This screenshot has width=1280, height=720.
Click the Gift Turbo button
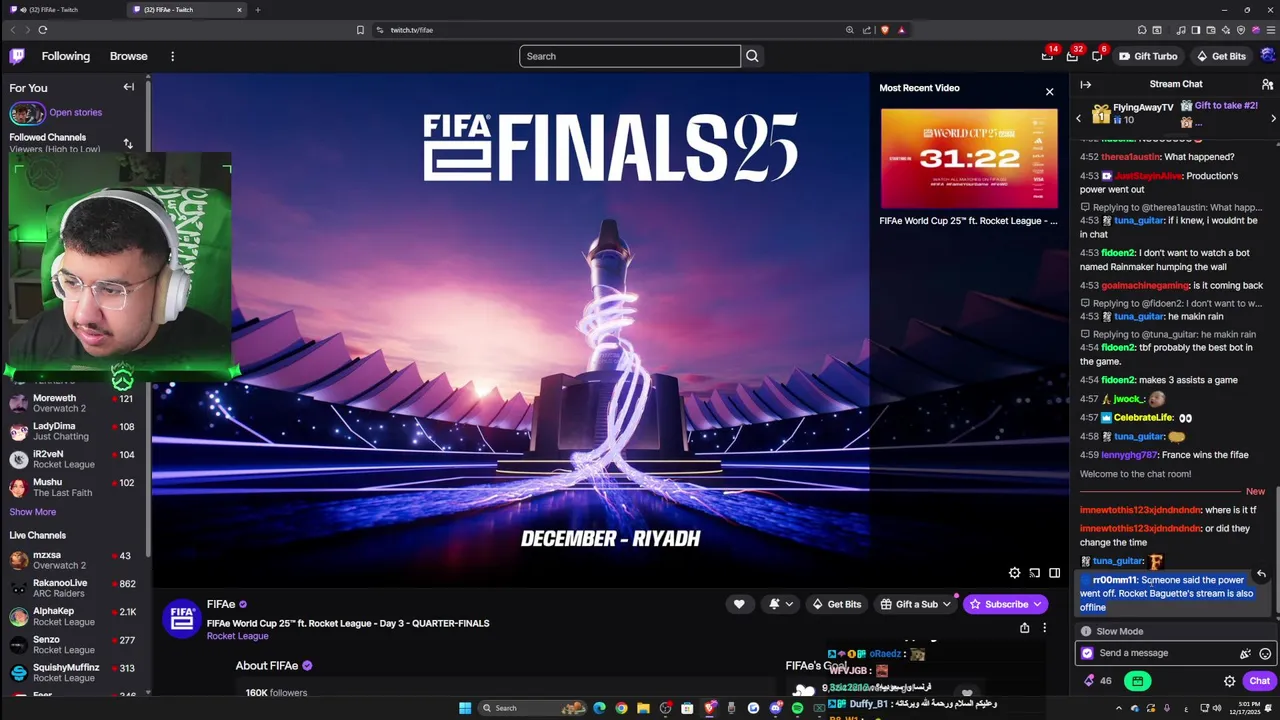[x=1148, y=56]
